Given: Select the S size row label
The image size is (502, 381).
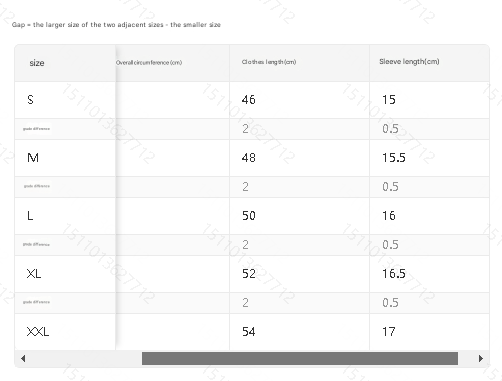Looking at the screenshot, I should (x=30, y=100).
